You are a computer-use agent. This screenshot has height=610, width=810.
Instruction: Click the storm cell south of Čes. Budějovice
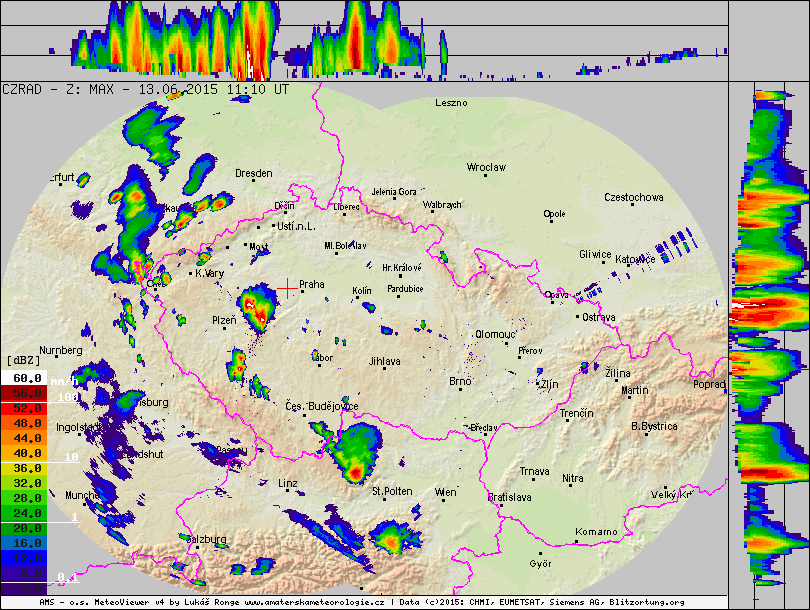coord(354,455)
